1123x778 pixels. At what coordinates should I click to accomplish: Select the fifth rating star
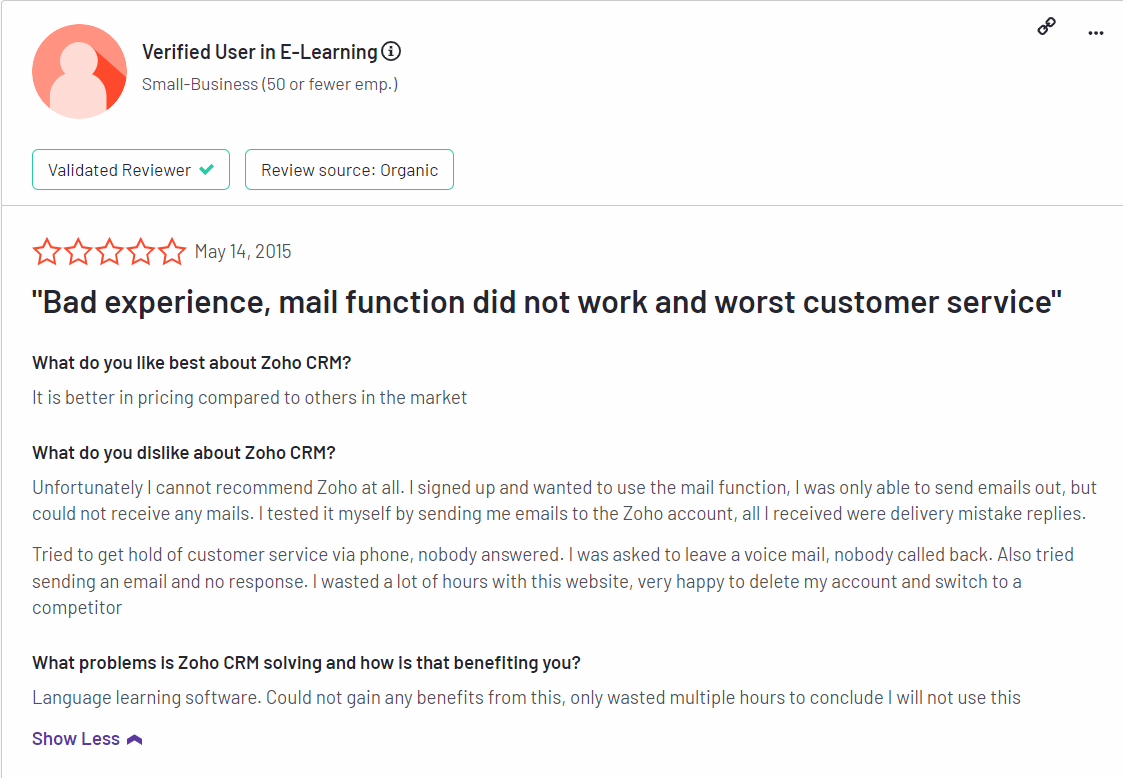172,251
